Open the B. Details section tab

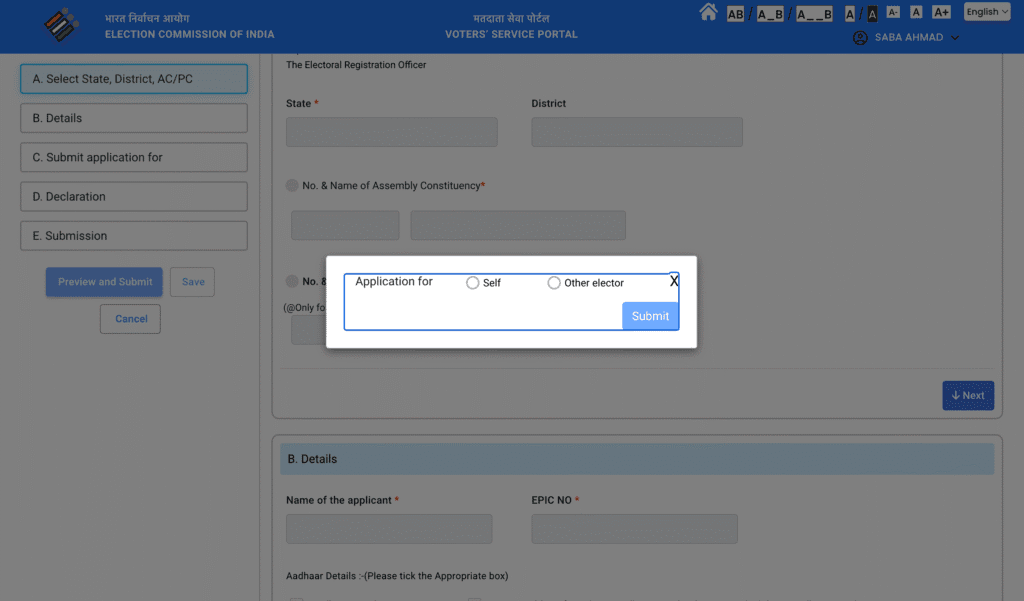133,118
